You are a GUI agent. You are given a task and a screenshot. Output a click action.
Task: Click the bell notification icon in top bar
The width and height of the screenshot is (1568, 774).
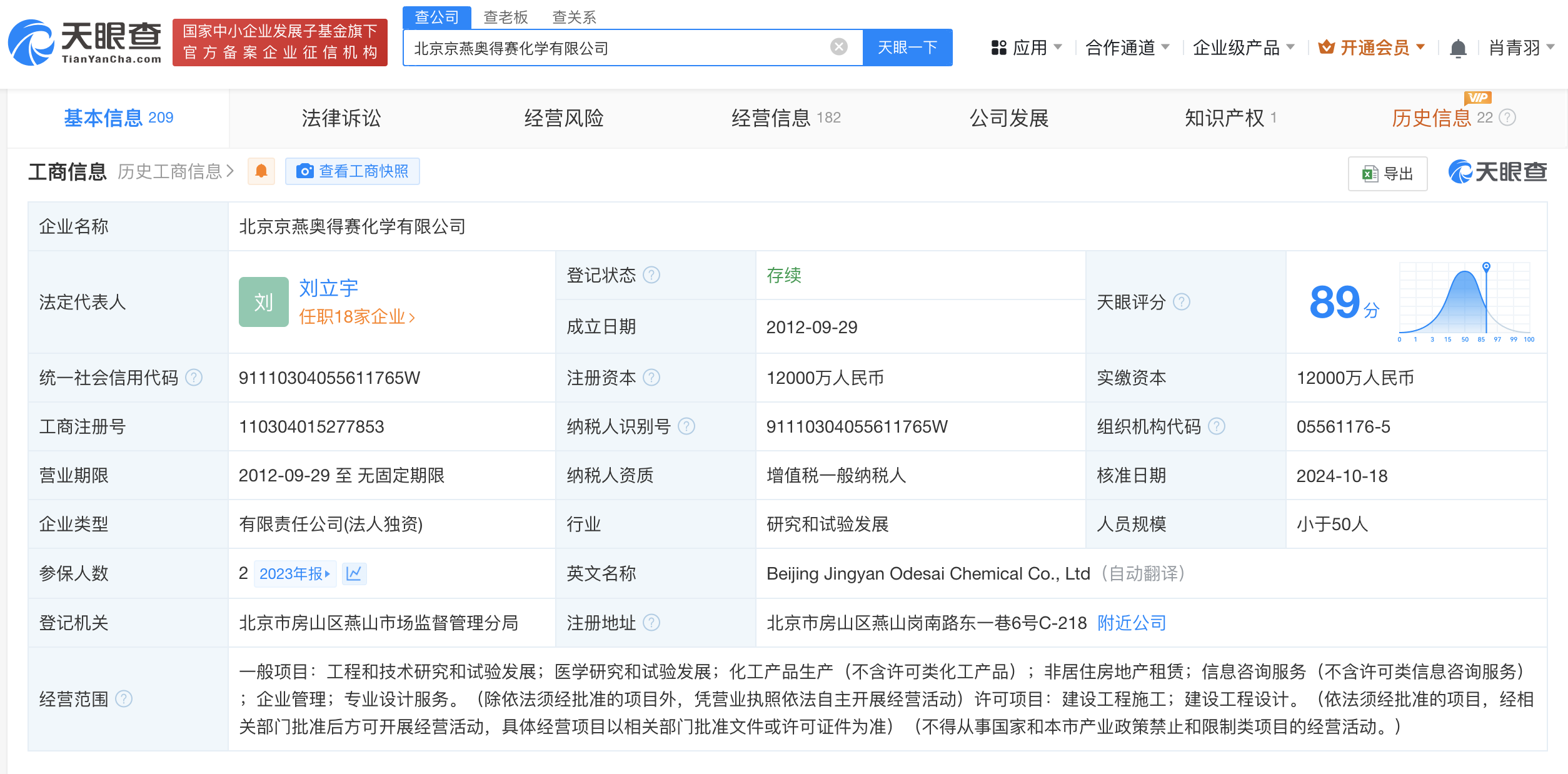pos(1459,47)
